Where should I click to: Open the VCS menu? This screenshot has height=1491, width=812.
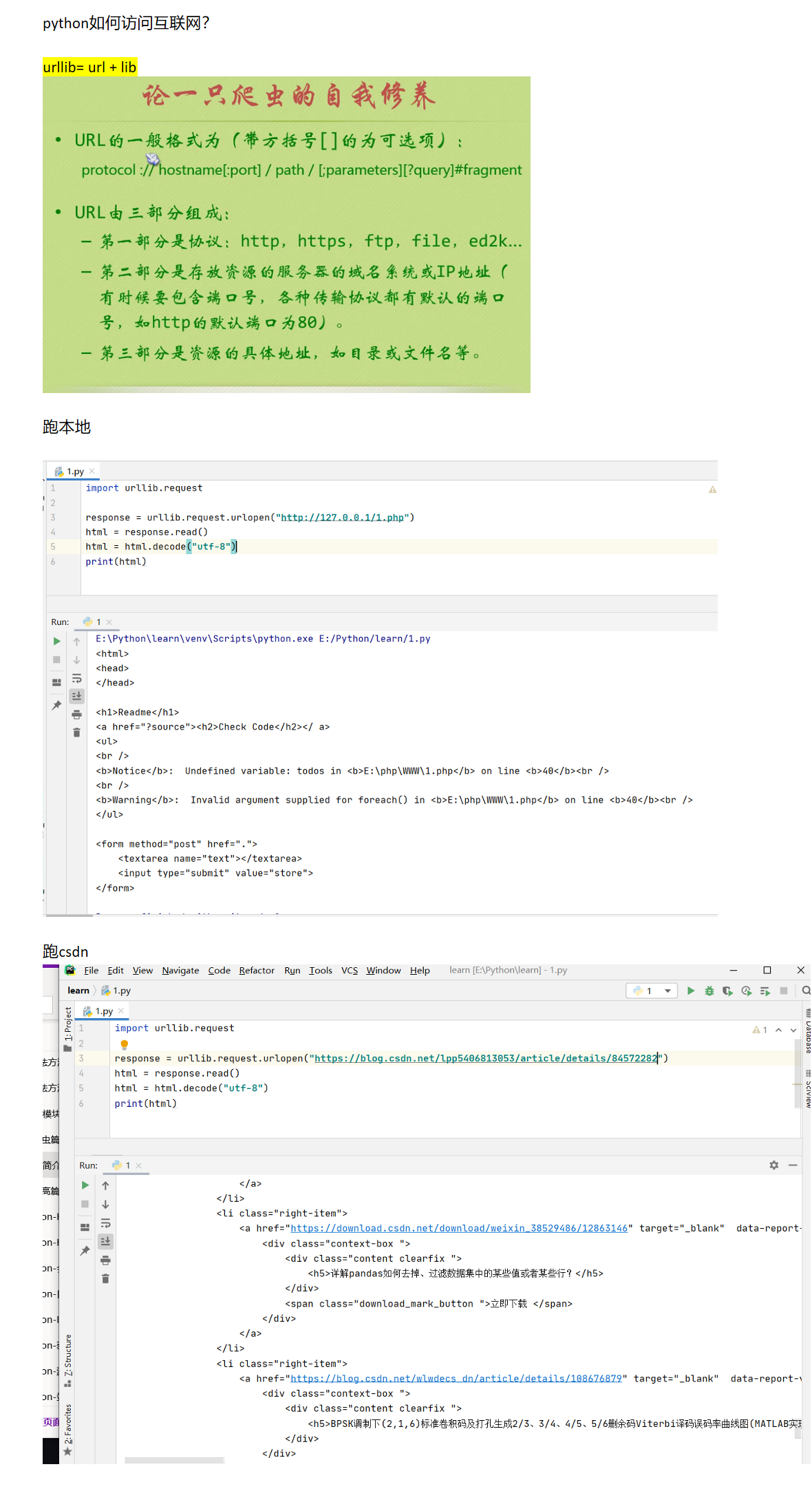pos(350,970)
